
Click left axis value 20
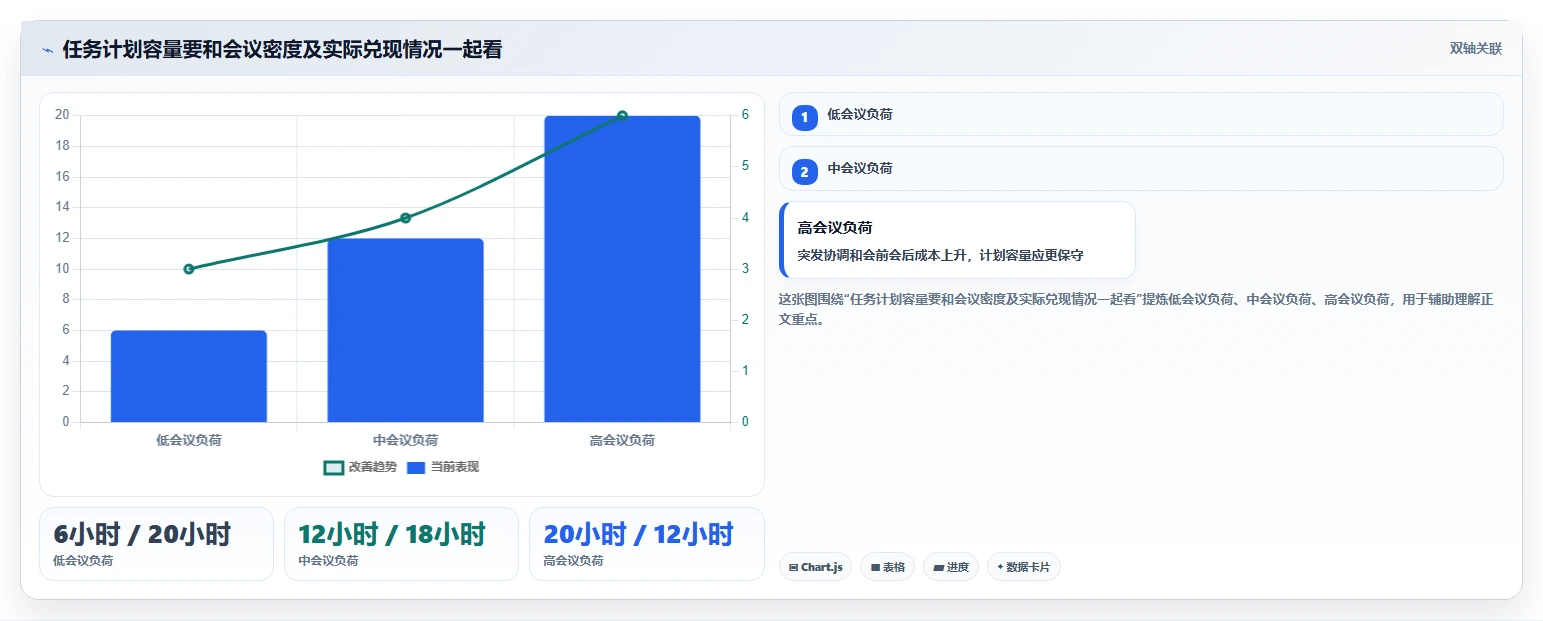click(x=62, y=115)
